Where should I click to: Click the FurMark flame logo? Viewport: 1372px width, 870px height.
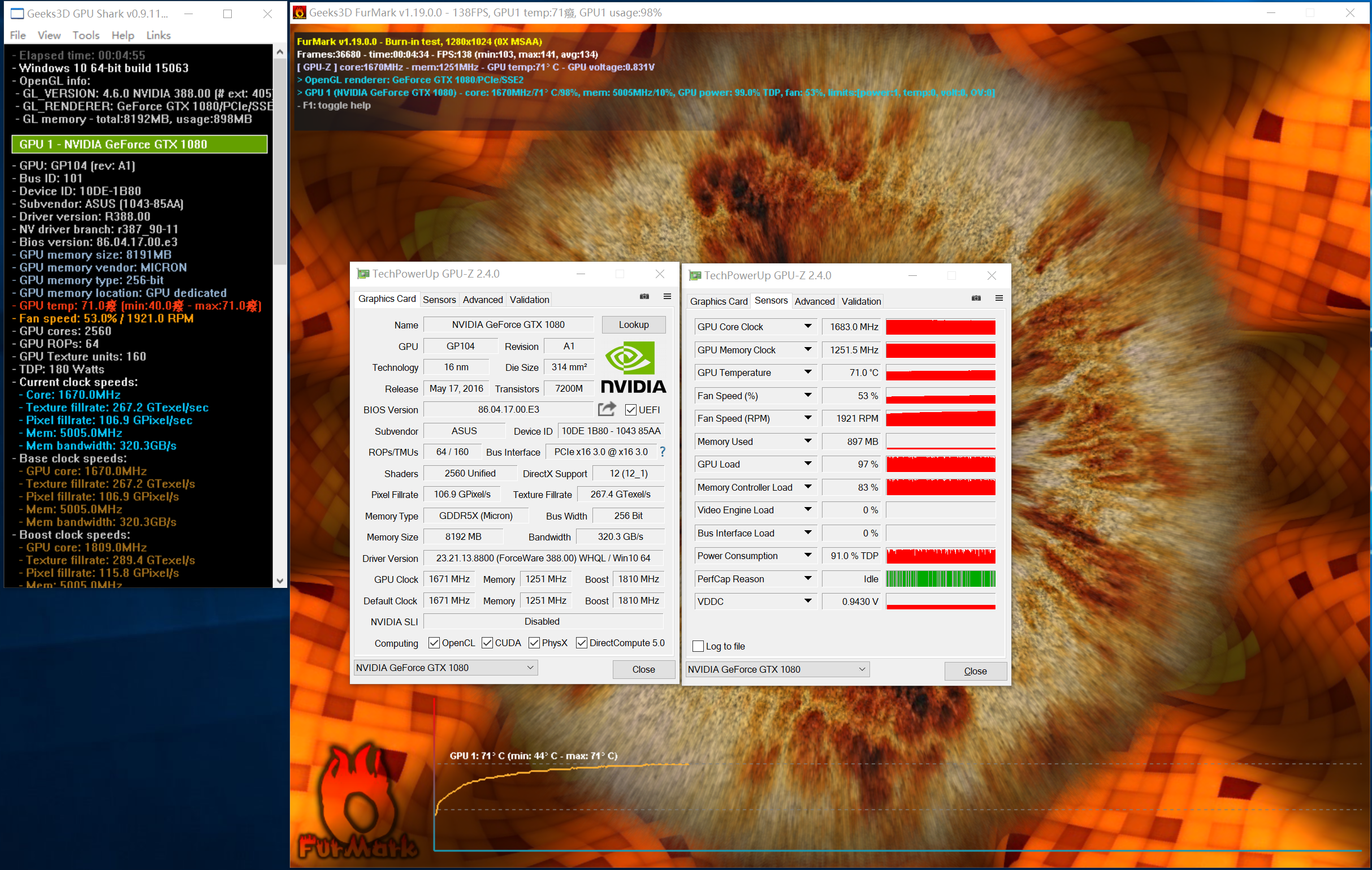click(358, 800)
